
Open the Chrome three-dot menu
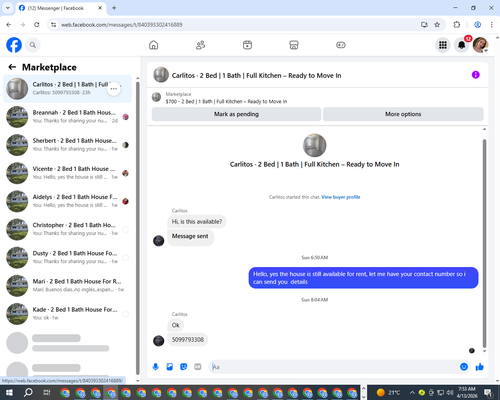[492, 25]
